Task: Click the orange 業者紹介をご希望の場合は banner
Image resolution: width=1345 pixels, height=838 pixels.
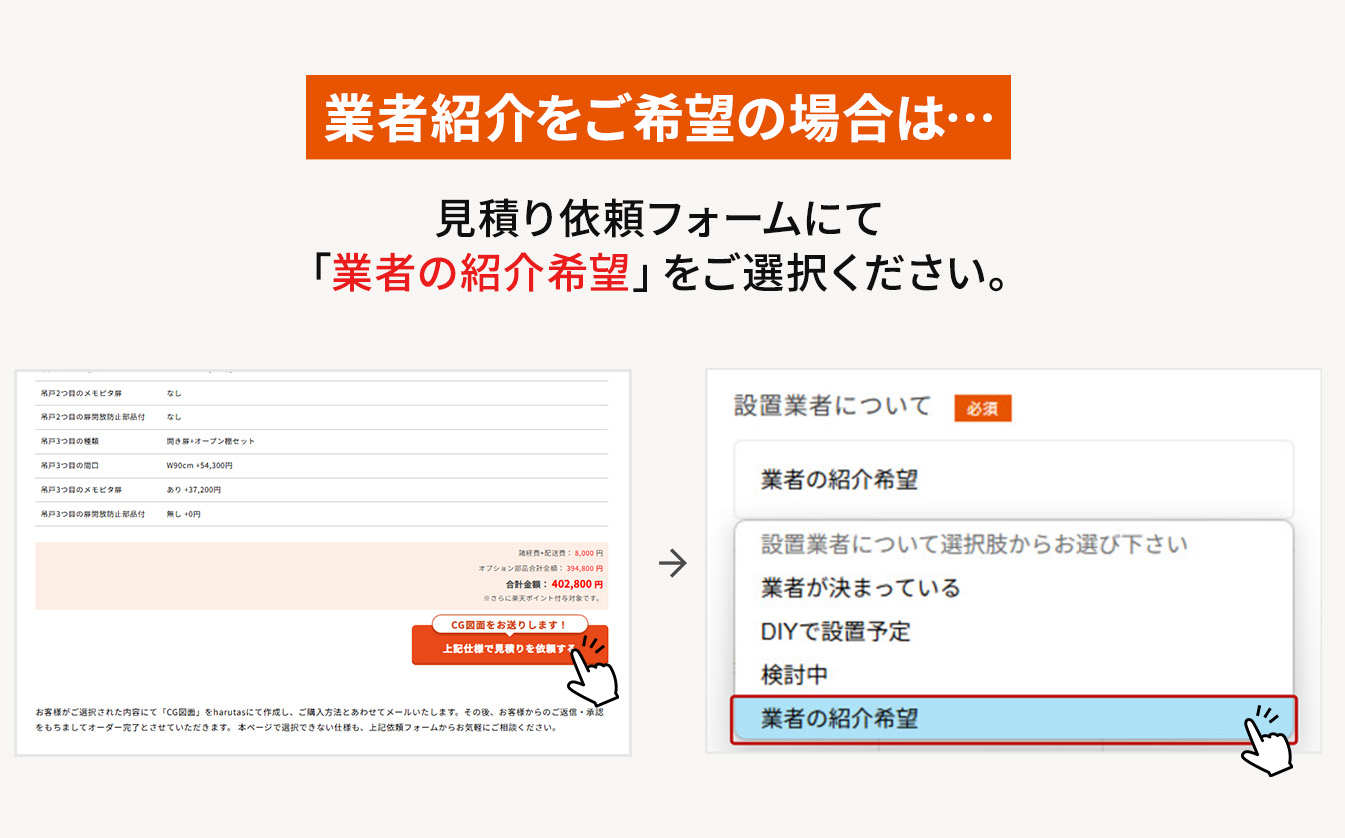Action: [658, 117]
